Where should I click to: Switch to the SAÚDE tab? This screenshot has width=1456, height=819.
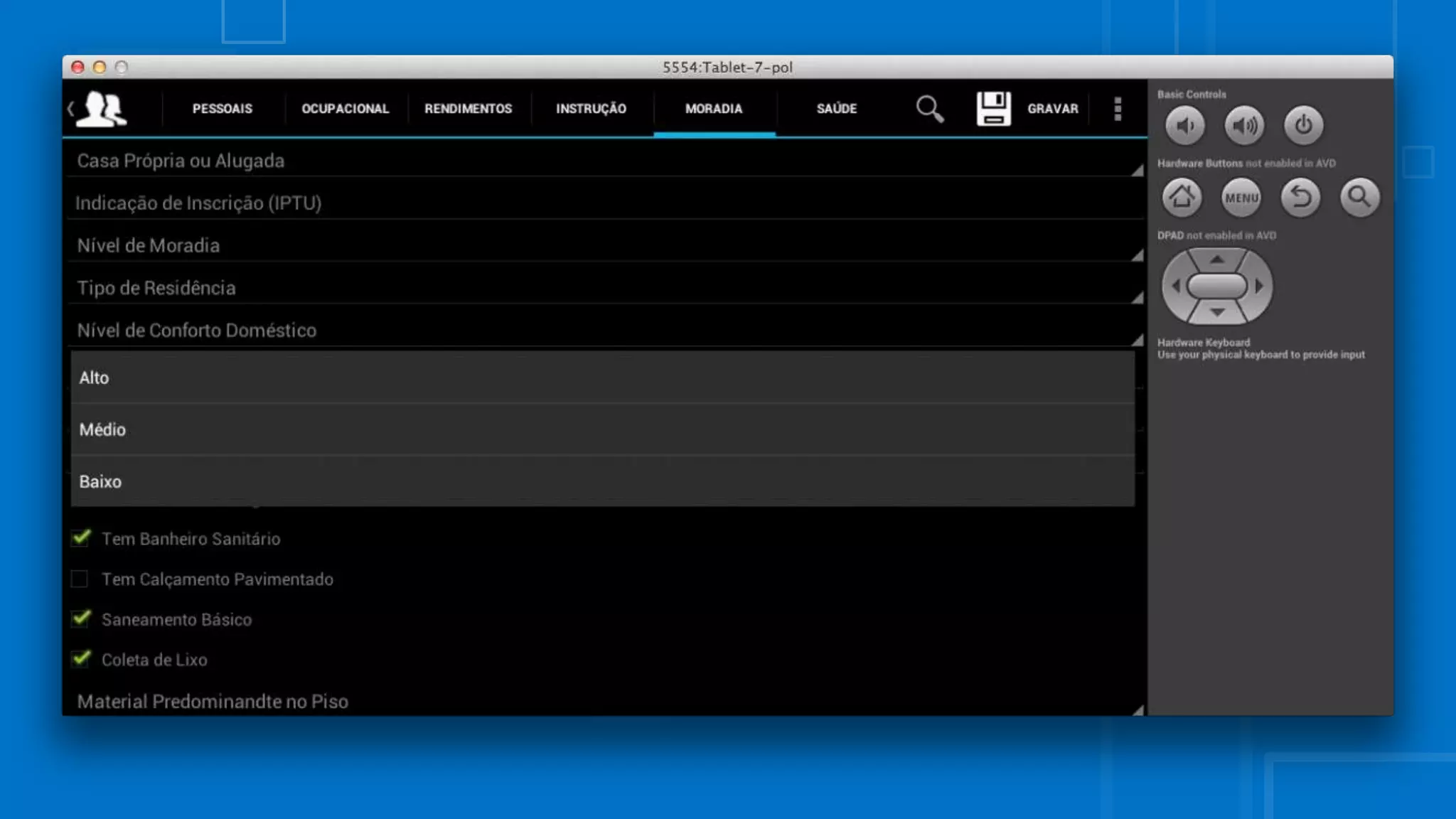tap(836, 109)
